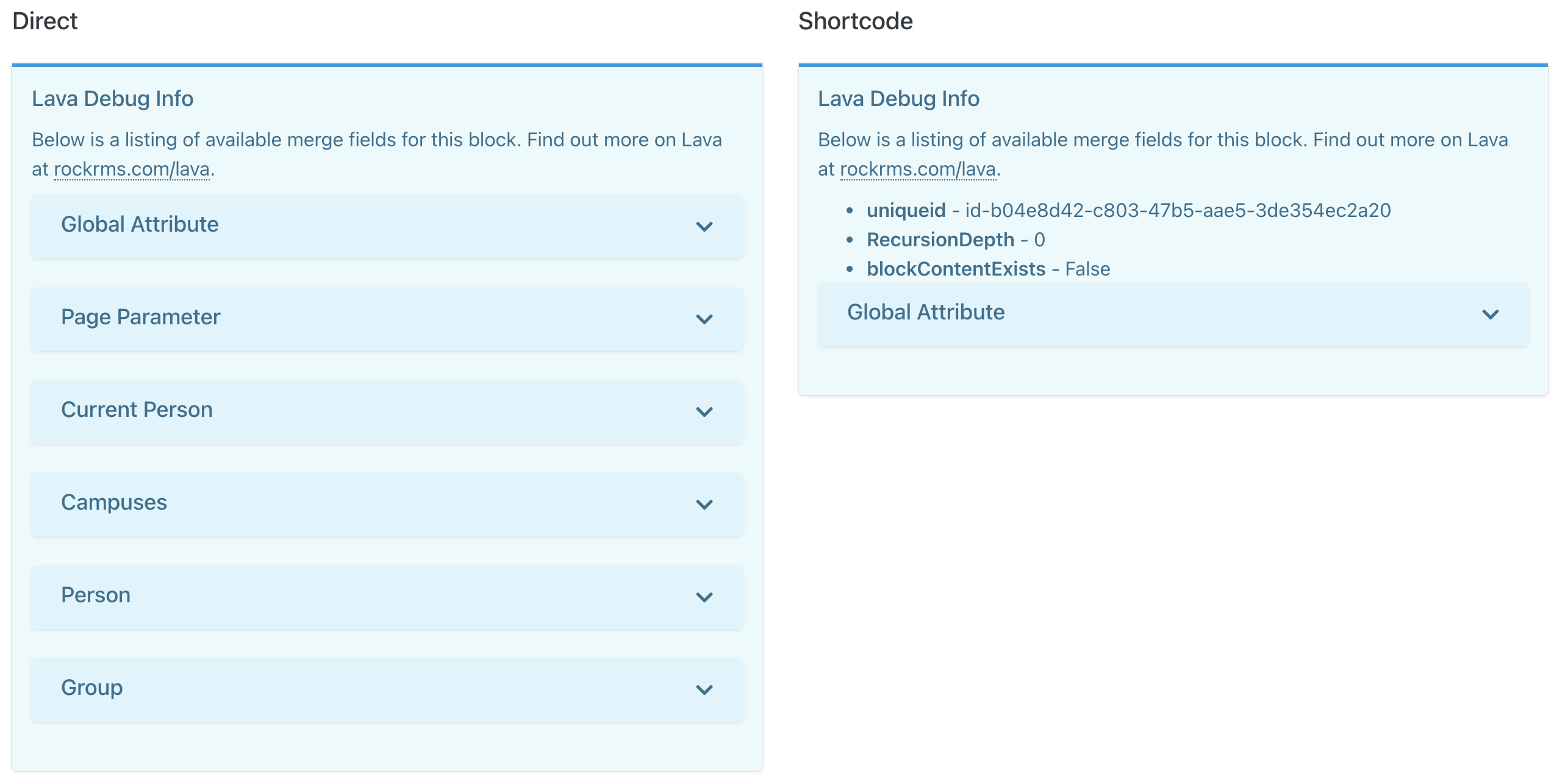This screenshot has width=1565, height=784.
Task: Expand the Person section in Direct panel
Action: [x=387, y=597]
